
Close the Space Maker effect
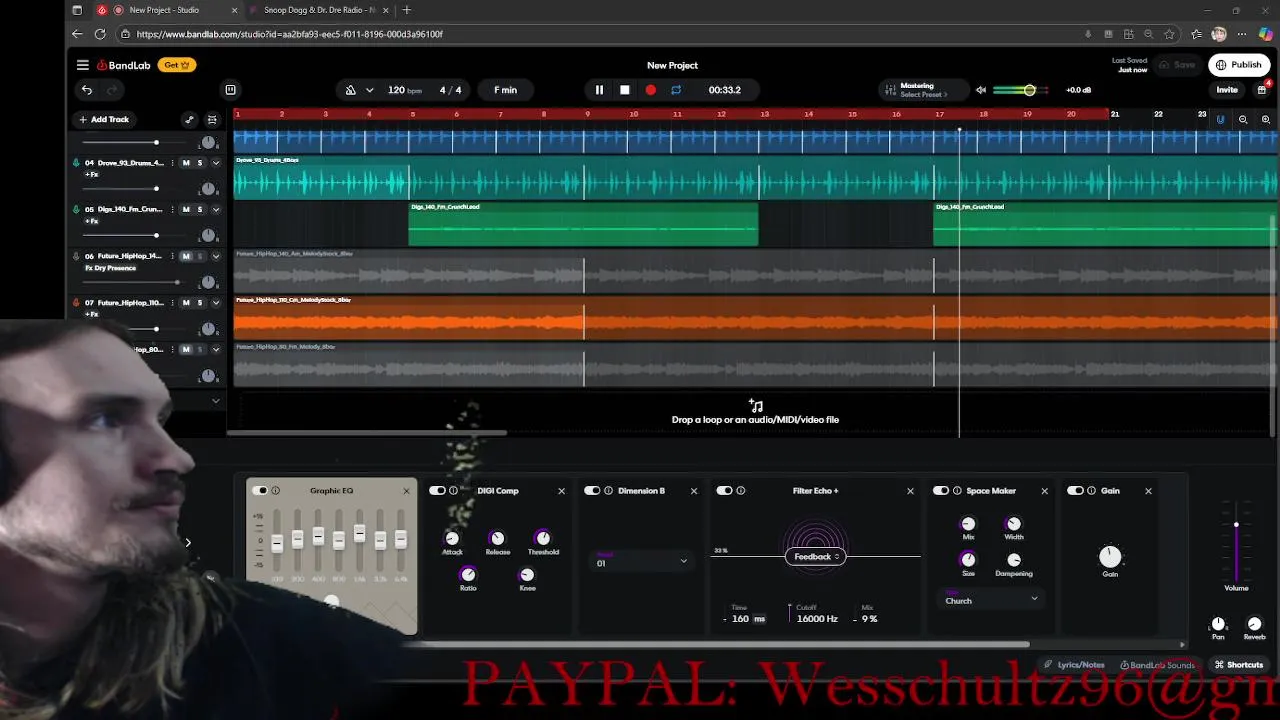pos(1045,491)
